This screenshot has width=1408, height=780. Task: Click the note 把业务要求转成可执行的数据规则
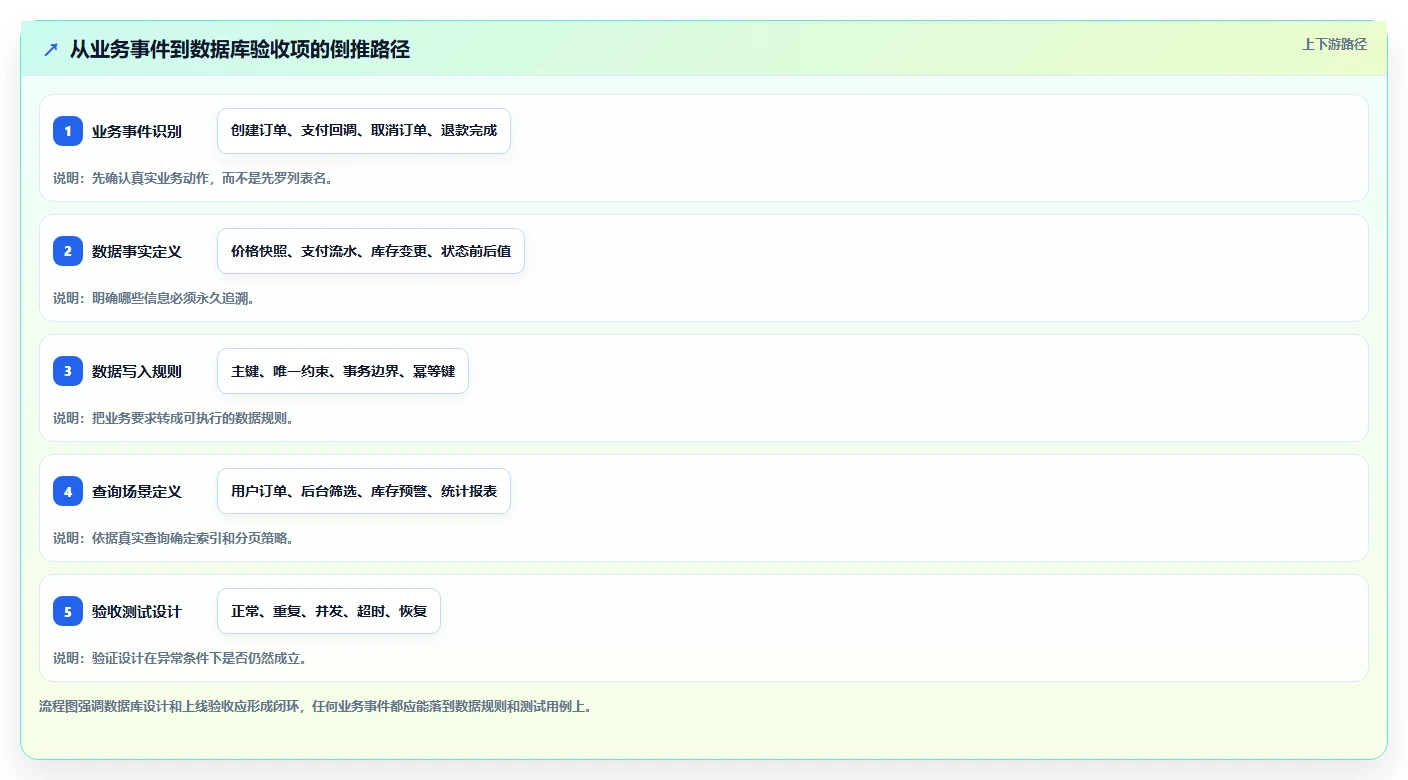(174, 418)
